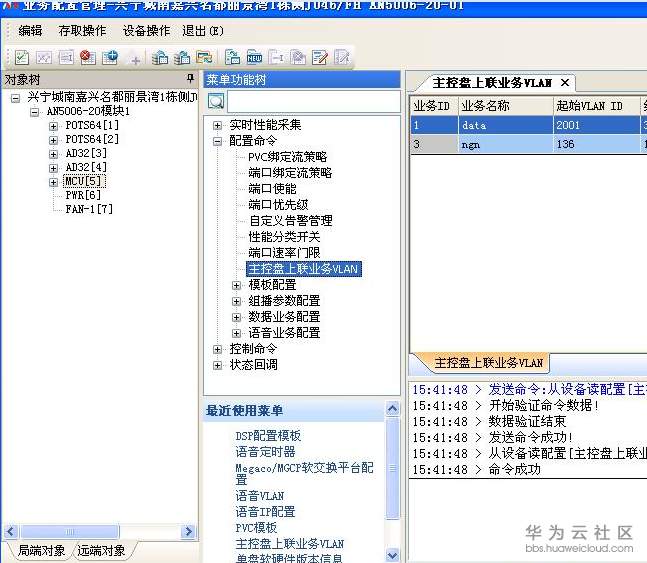This screenshot has height=563, width=647.
Task: Expand the 状态回调 node
Action: [217, 365]
